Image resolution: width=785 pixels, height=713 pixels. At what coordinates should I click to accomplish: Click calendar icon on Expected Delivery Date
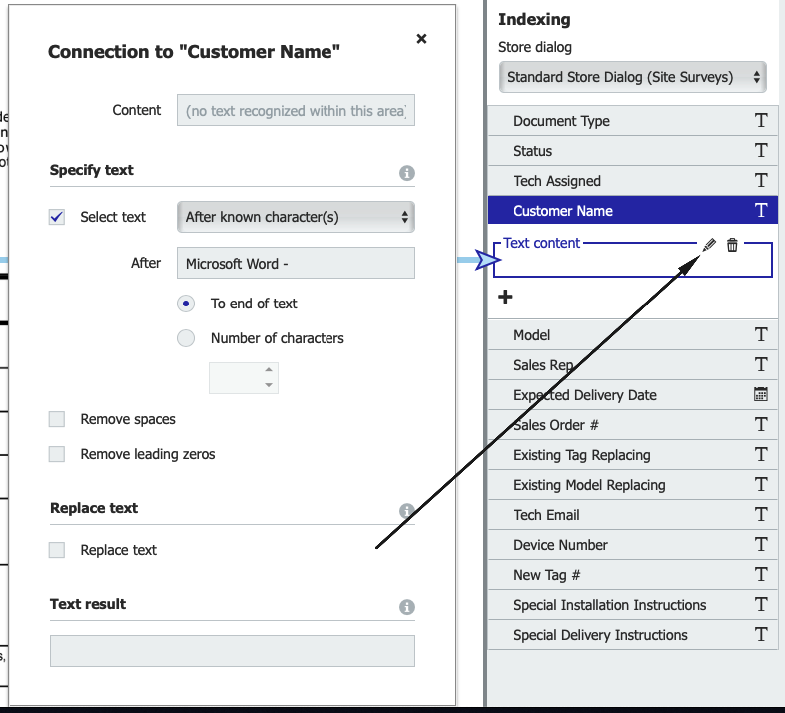(761, 394)
